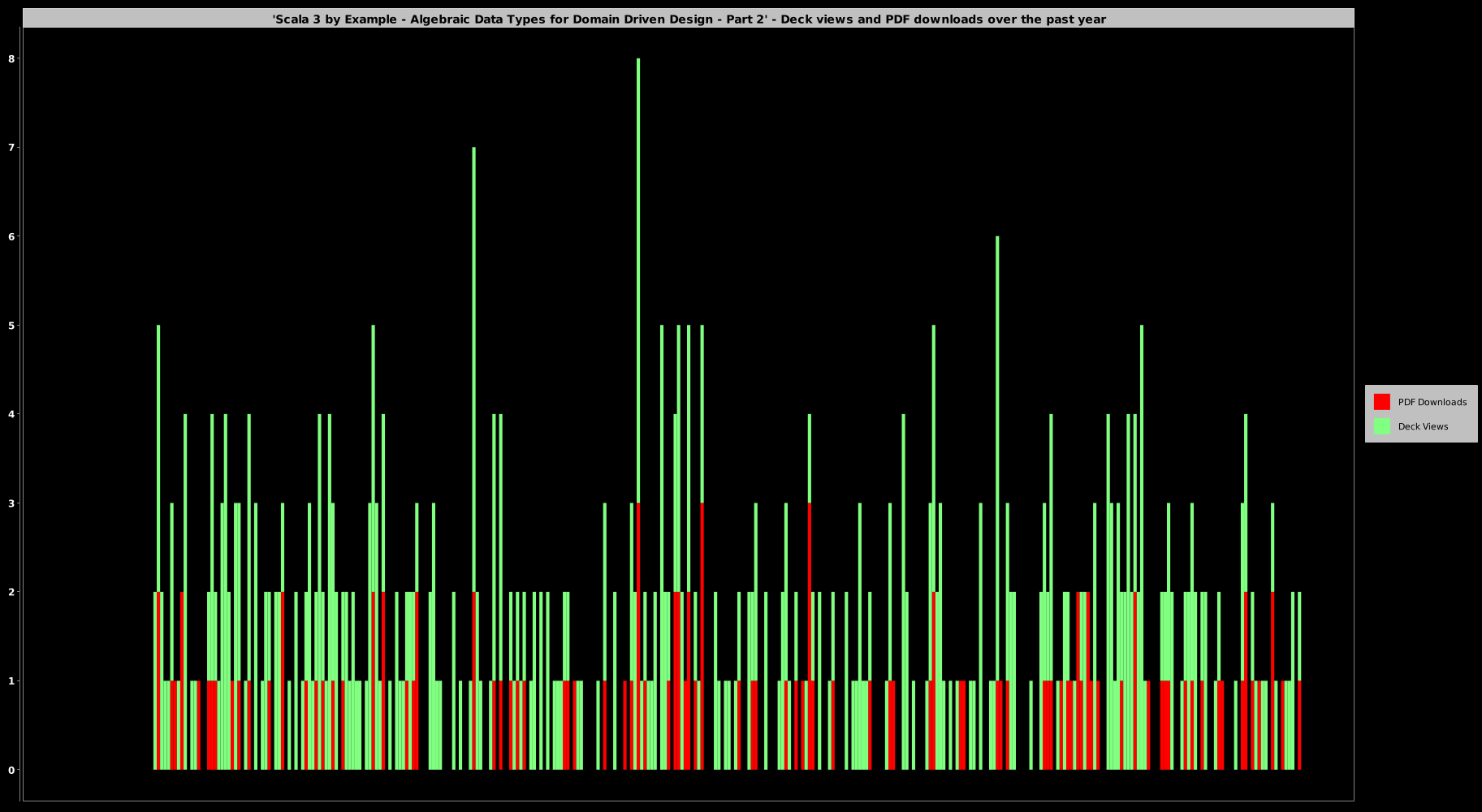Click y-axis label 7

[11, 148]
